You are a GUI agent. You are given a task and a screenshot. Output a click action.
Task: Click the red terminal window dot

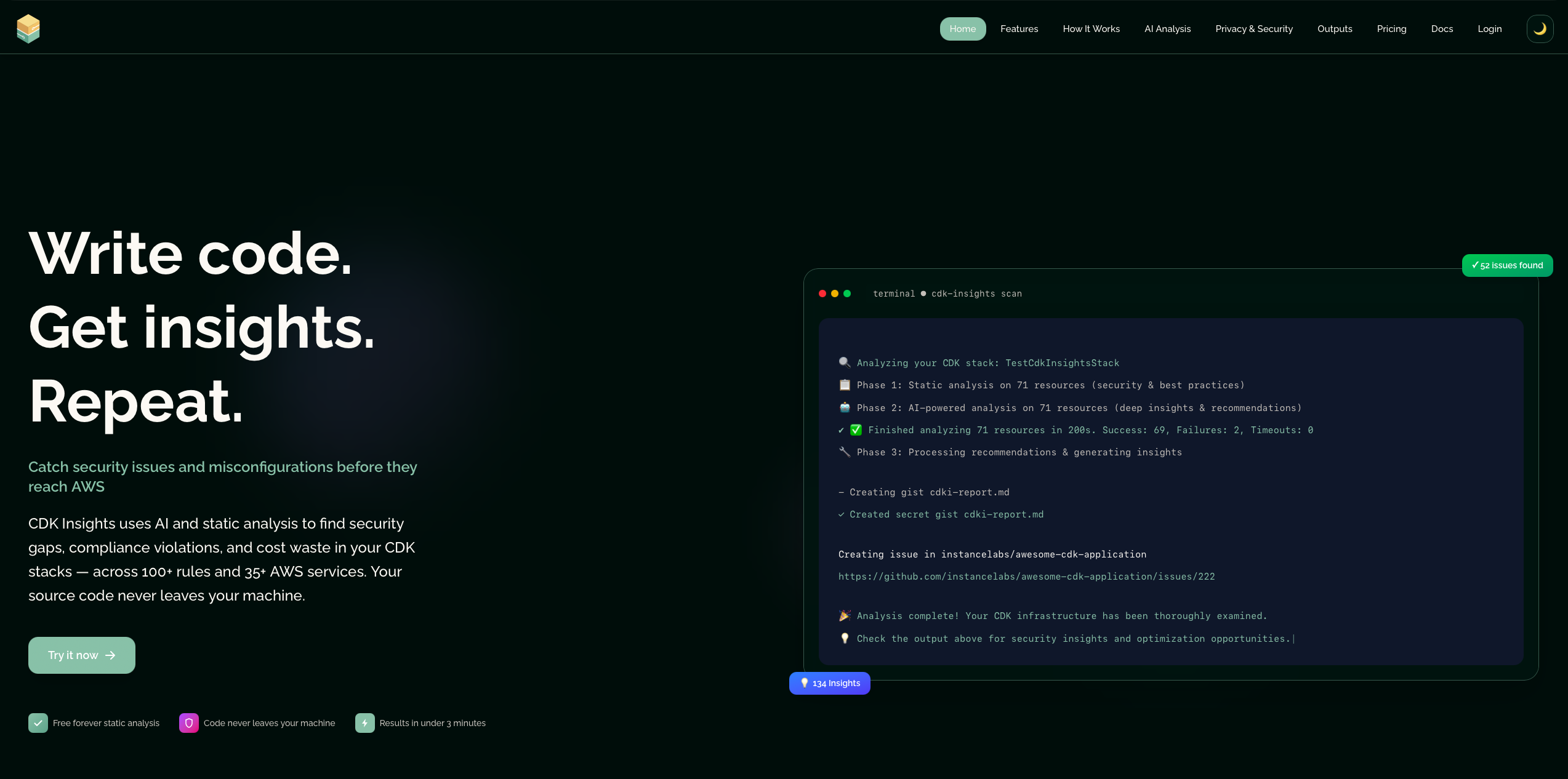tap(822, 294)
